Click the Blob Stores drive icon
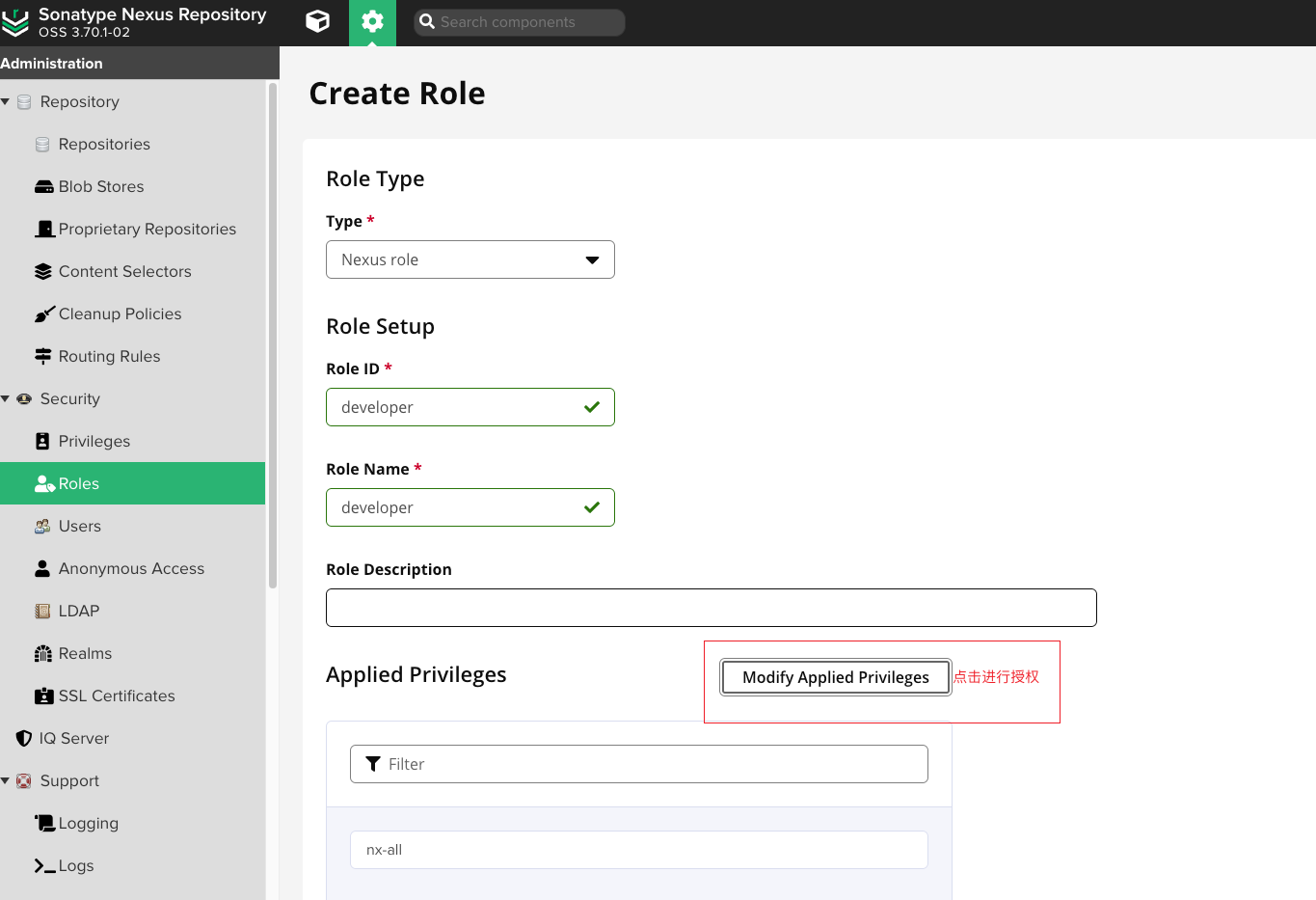Viewport: 1316px width, 900px height. coord(43,186)
